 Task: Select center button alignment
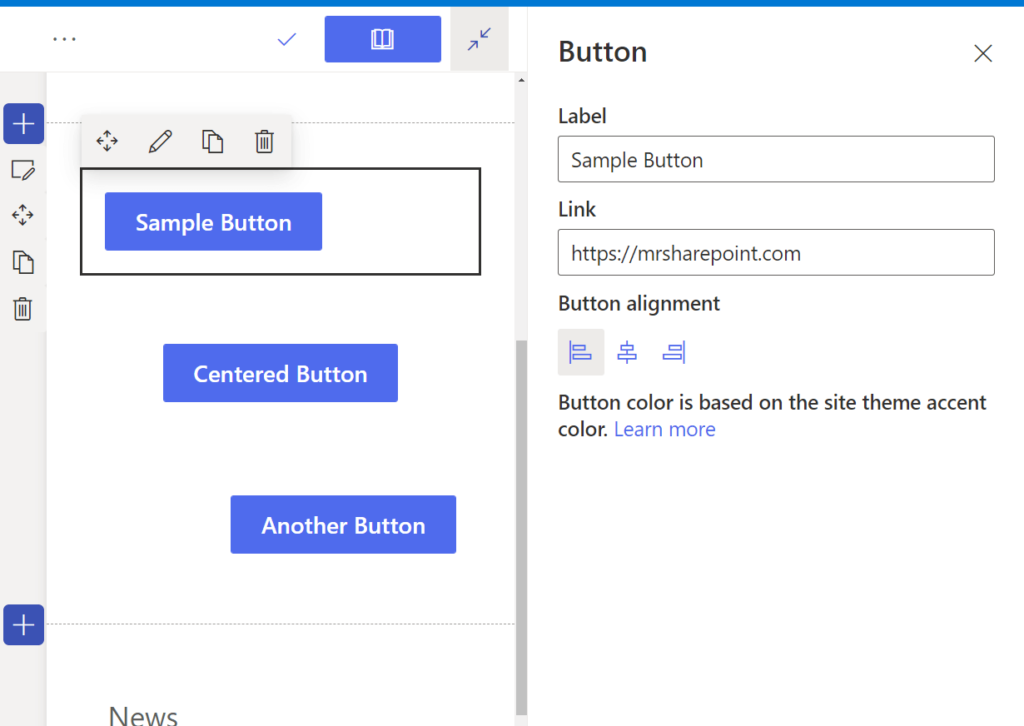(x=627, y=353)
